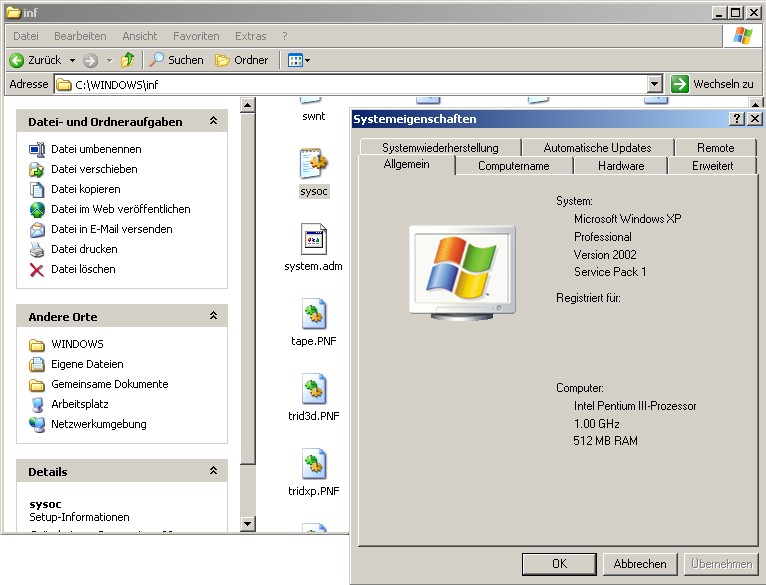Screen dimensions: 766x585
Task: Click the Arbeitsplatz link text
Action: tap(80, 404)
